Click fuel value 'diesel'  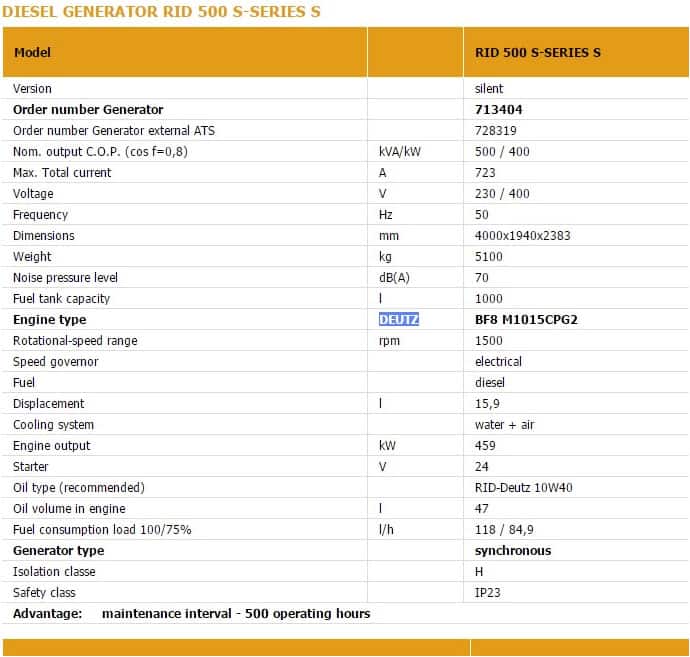pyautogui.click(x=489, y=383)
